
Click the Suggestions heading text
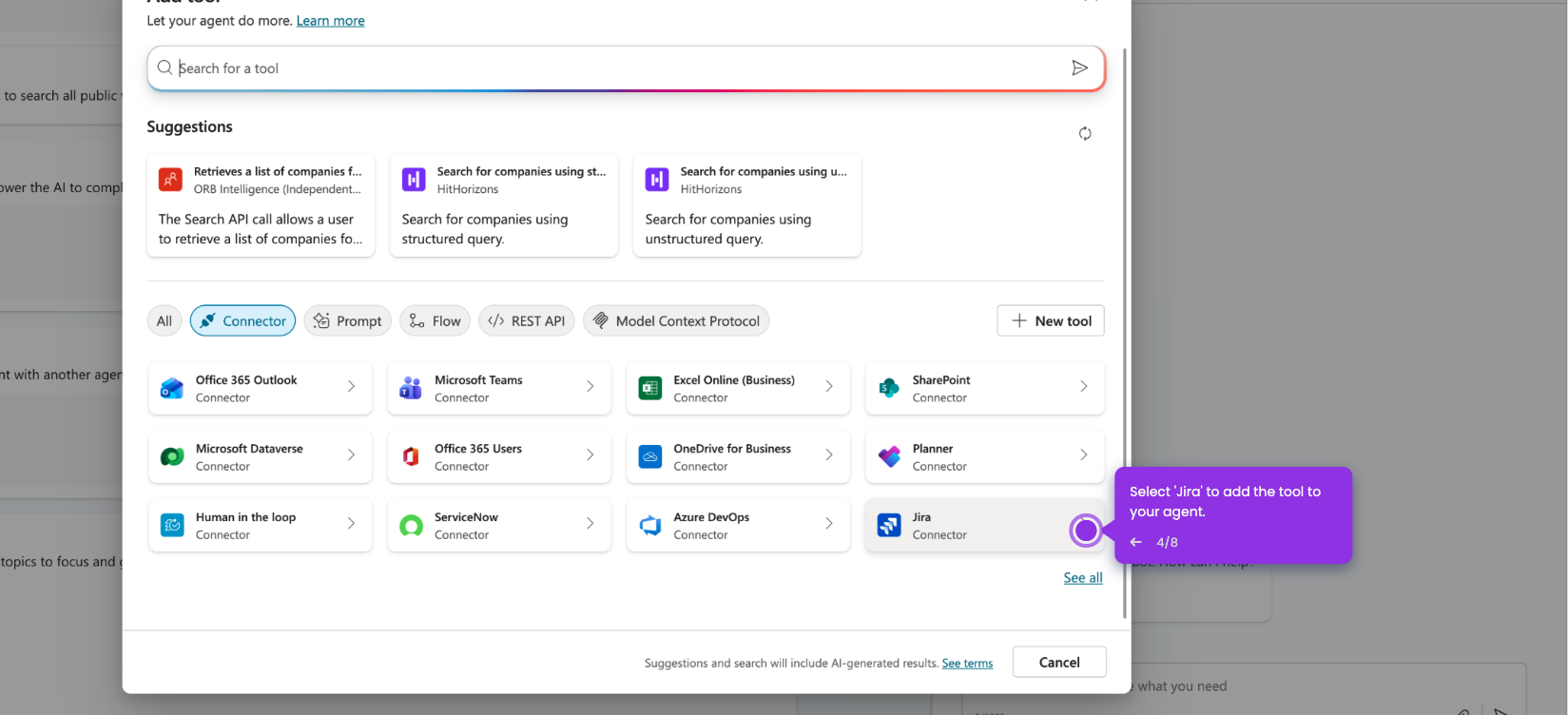(189, 126)
